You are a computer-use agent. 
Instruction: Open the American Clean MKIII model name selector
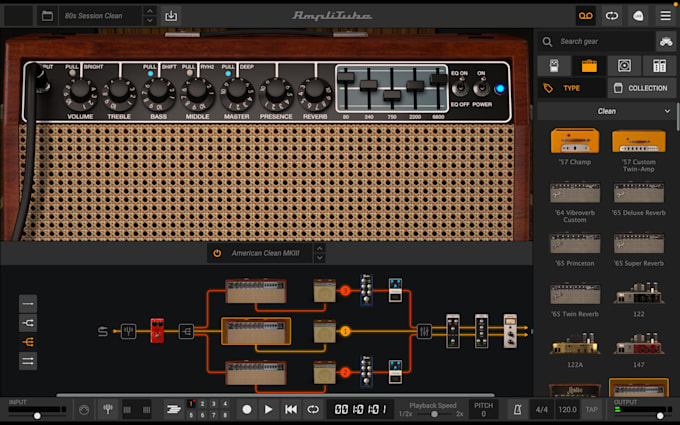tap(265, 253)
